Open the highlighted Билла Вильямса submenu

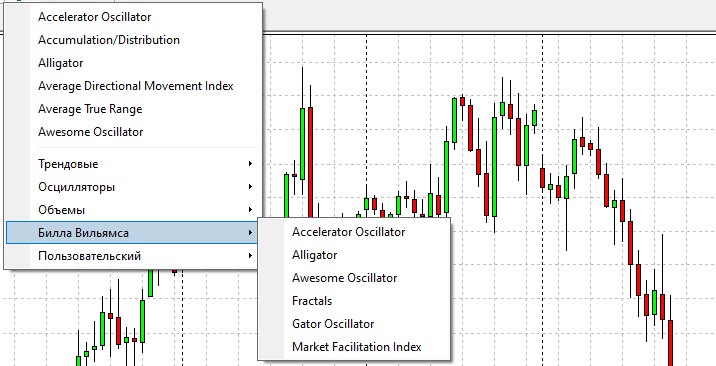click(132, 233)
